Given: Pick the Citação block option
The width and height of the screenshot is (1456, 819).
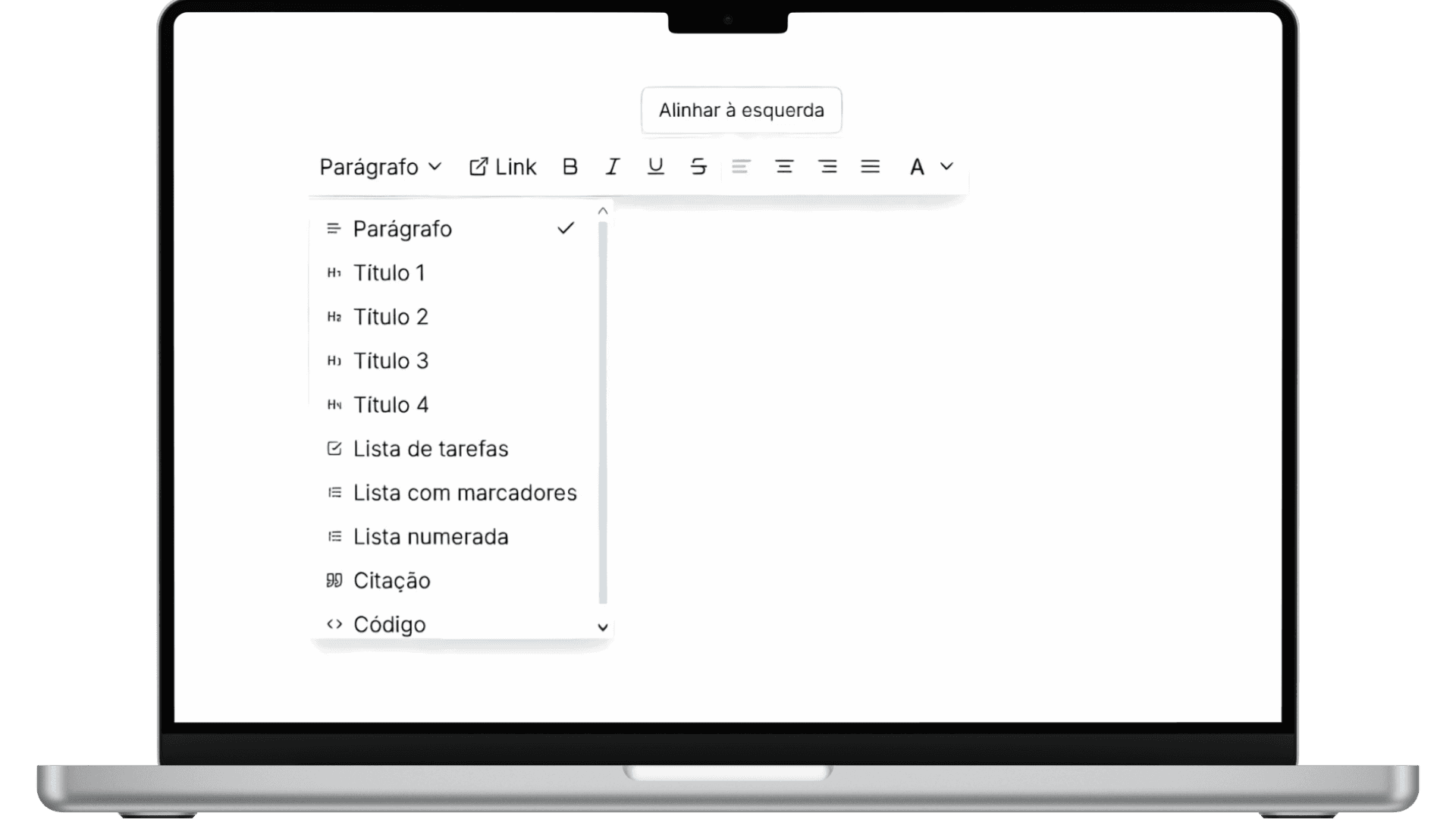Looking at the screenshot, I should pyautogui.click(x=391, y=581).
